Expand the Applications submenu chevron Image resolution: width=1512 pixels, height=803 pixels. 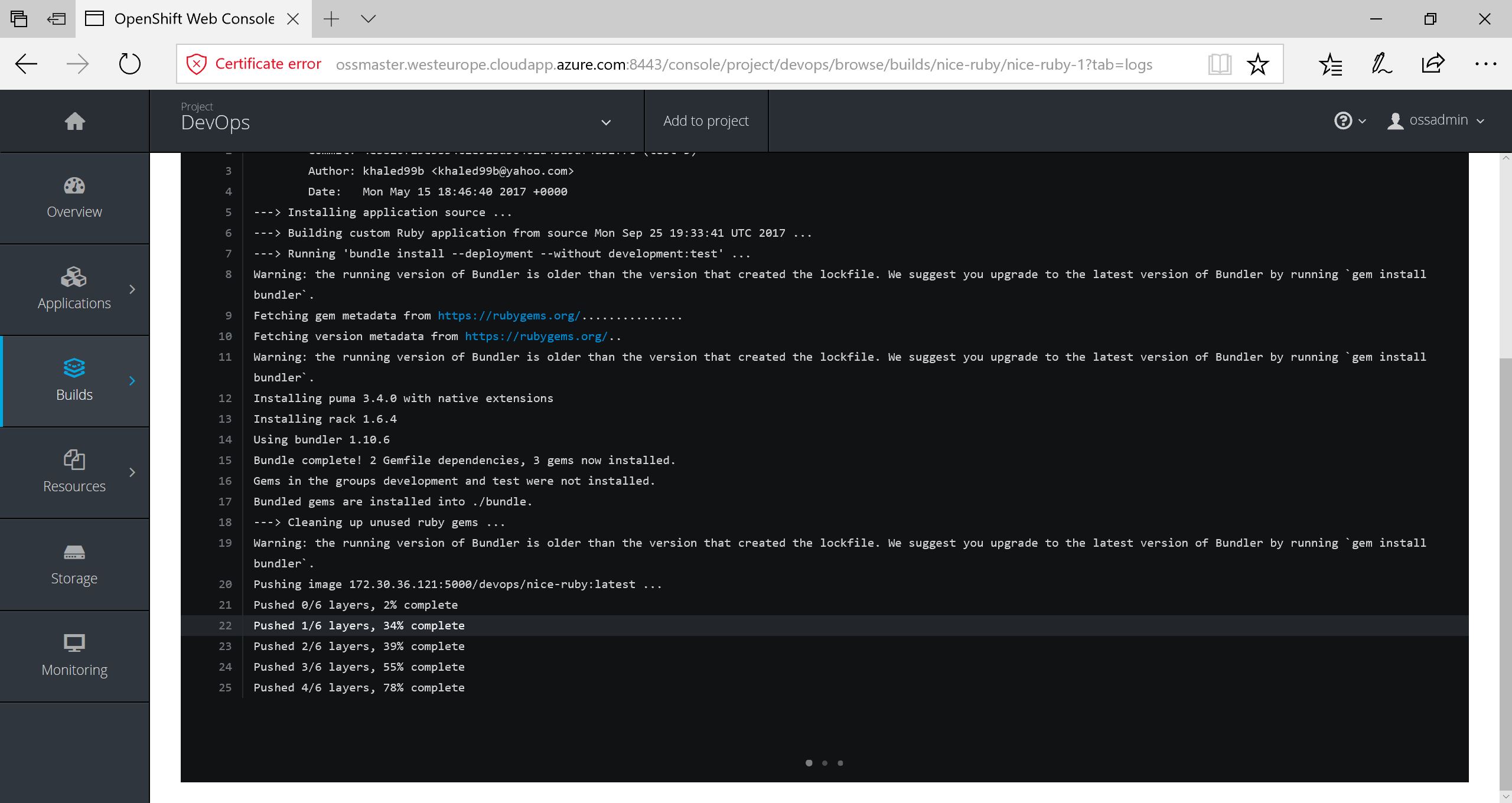132,289
